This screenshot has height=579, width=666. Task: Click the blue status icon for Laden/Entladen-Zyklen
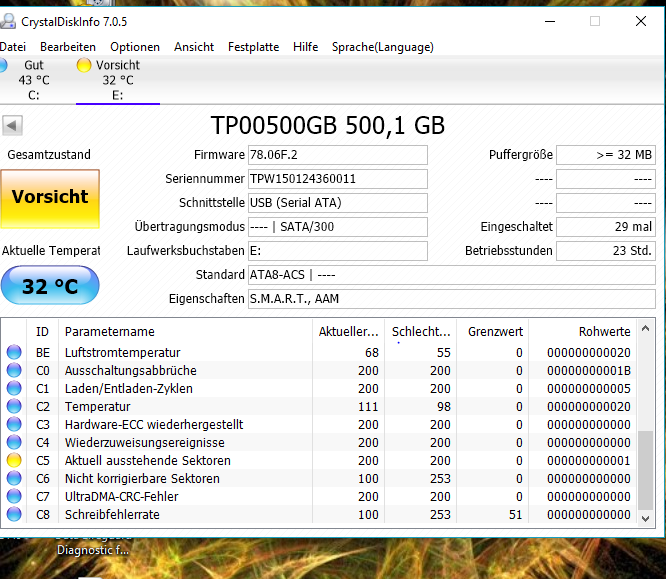pos(14,388)
